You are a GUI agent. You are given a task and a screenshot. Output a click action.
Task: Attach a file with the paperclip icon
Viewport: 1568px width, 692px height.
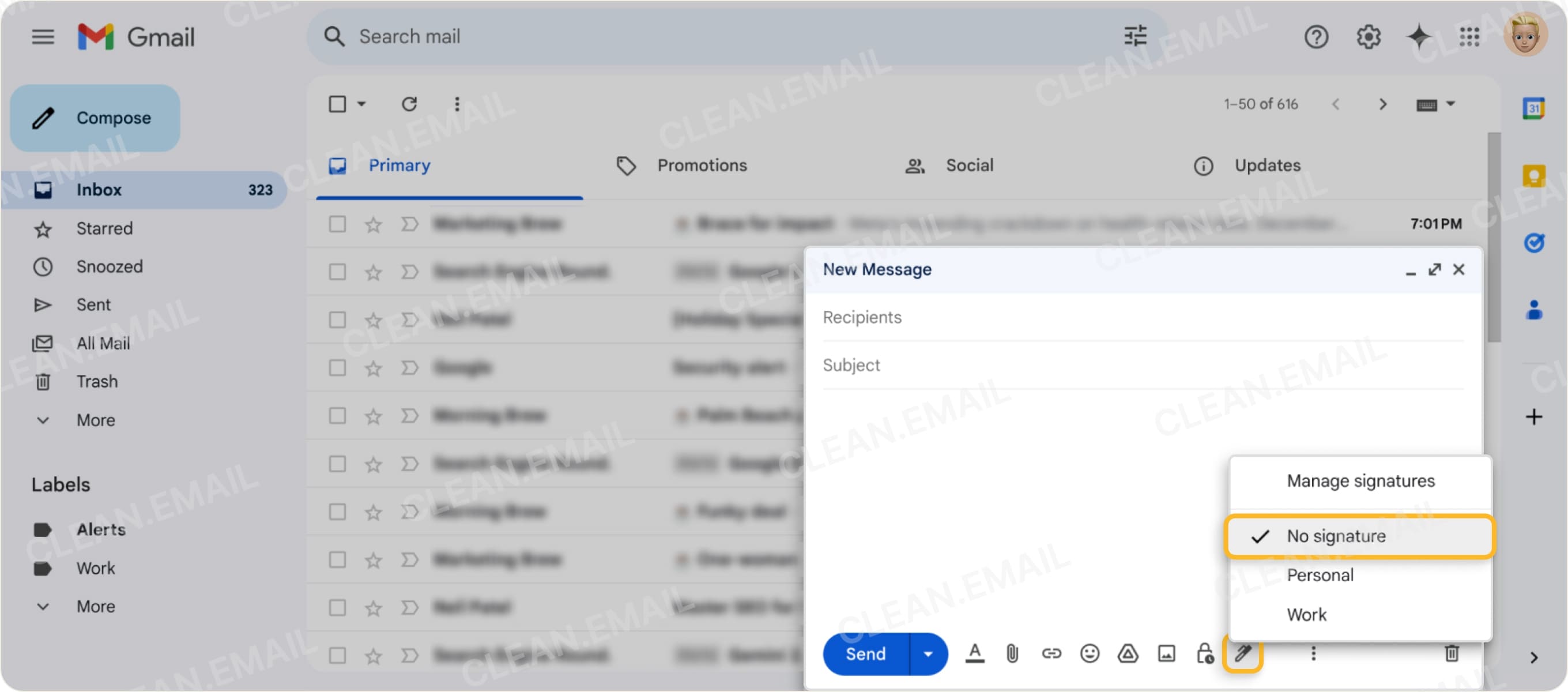1013,653
